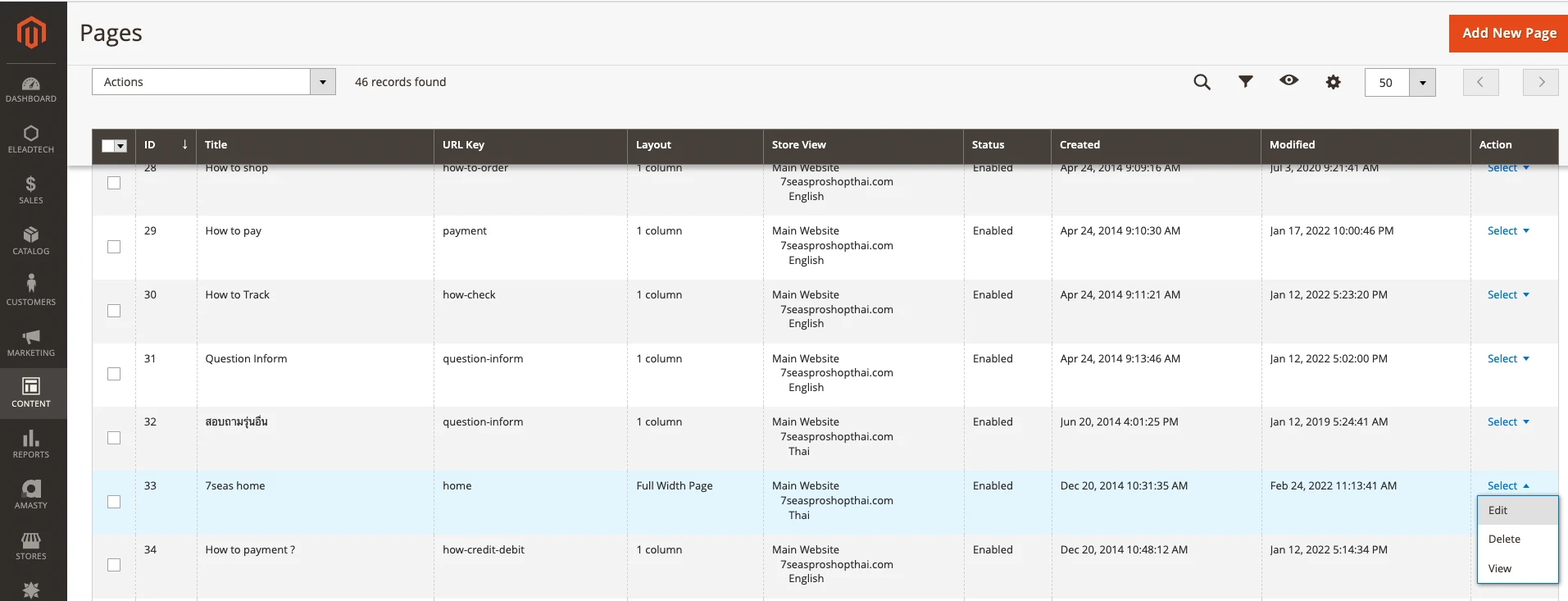Image resolution: width=1568 pixels, height=601 pixels.
Task: Click the Store View column header
Action: [x=863, y=145]
